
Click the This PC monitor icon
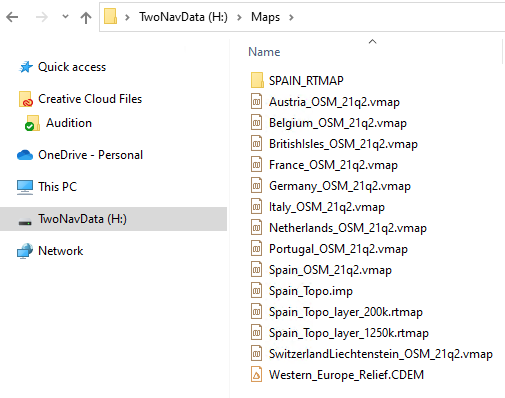pos(25,187)
